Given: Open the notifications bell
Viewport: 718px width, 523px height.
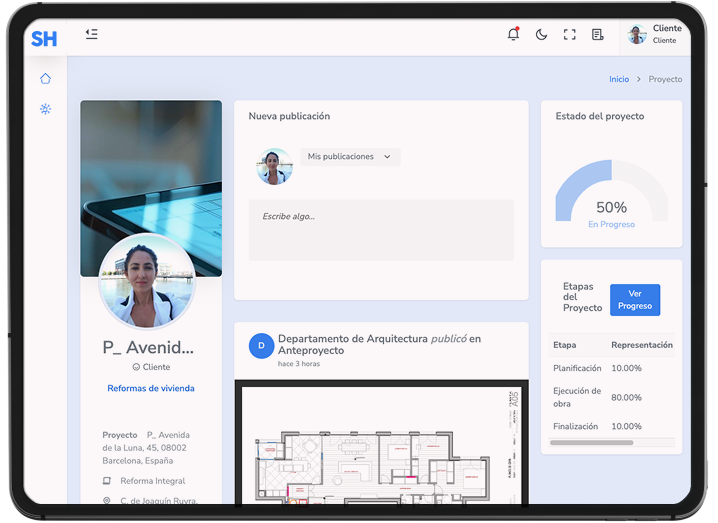Looking at the screenshot, I should tap(513, 34).
